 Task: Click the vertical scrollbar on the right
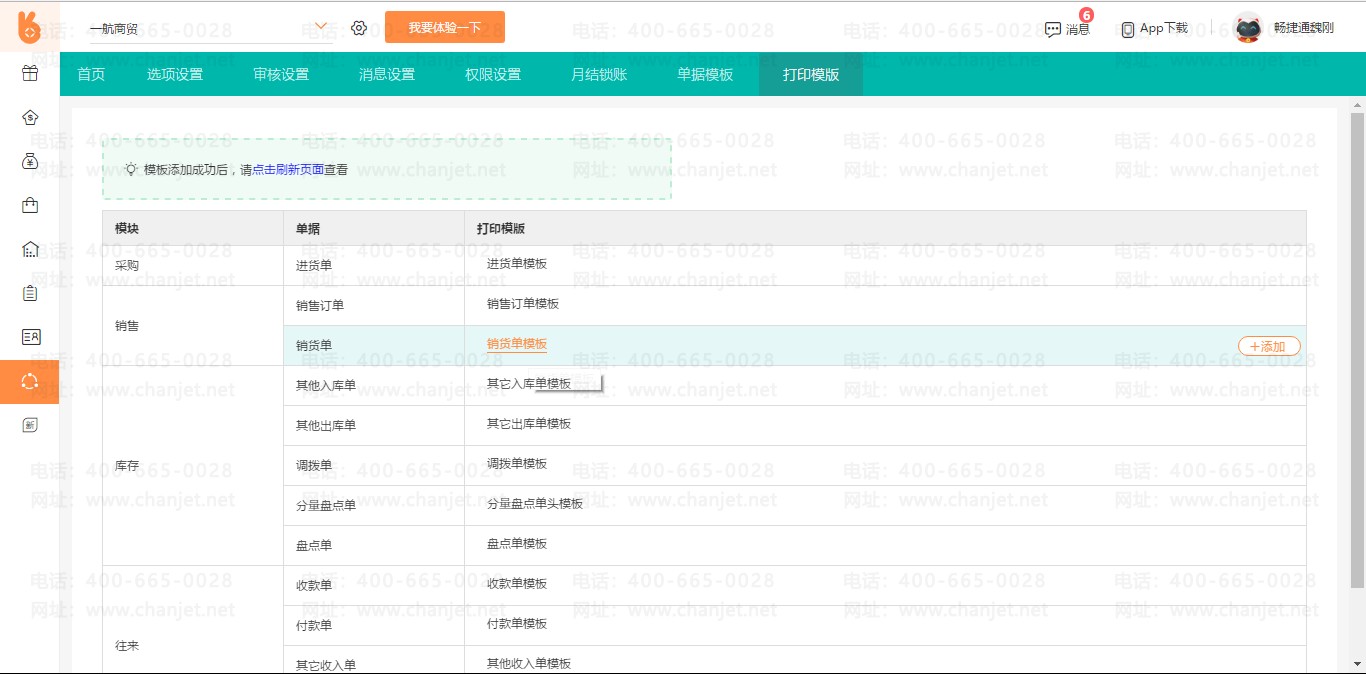click(x=1357, y=350)
